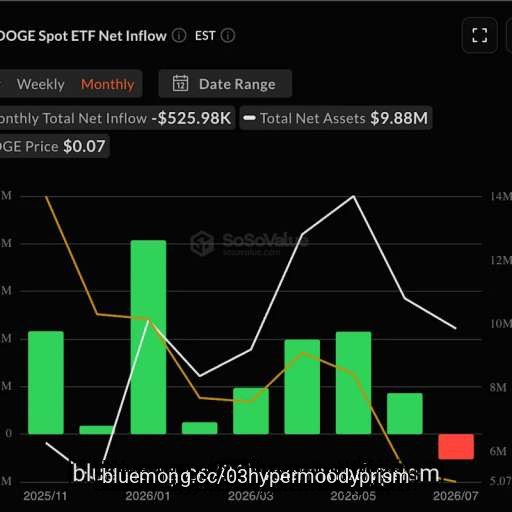Open the Date Range picker
The height and width of the screenshot is (512, 512).
(x=225, y=84)
